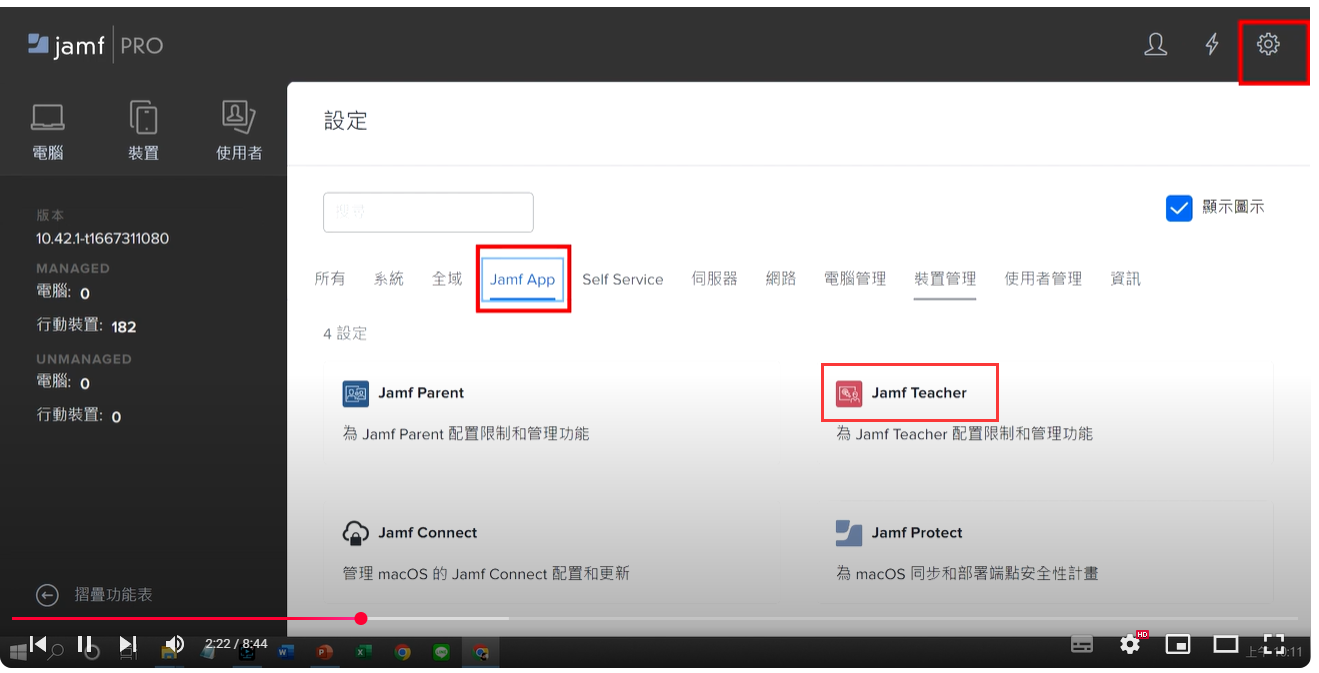Open the settings gear icon in Jamf header
This screenshot has height=673, width=1319.
pos(1268,45)
